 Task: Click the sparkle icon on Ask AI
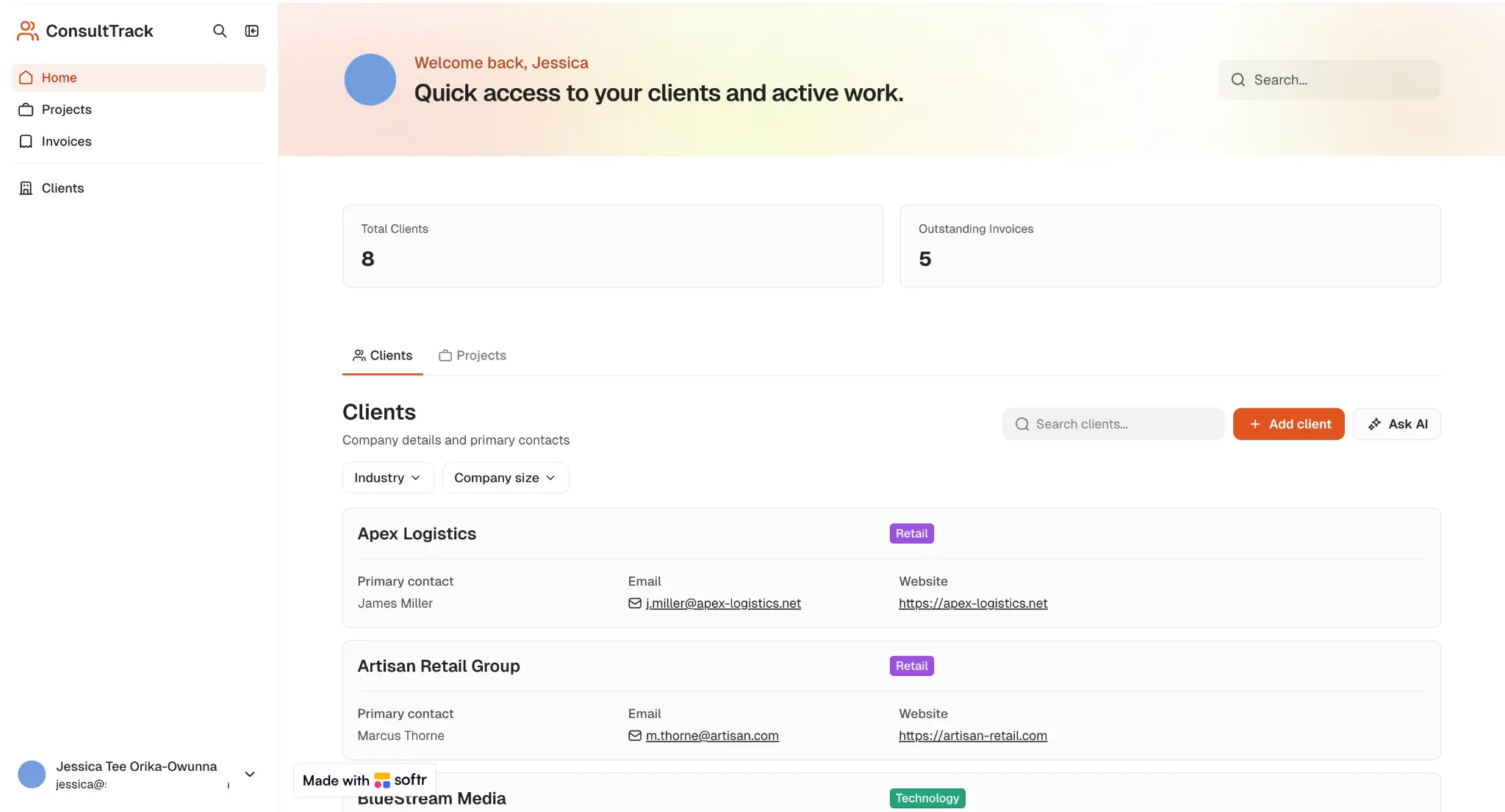pos(1374,424)
